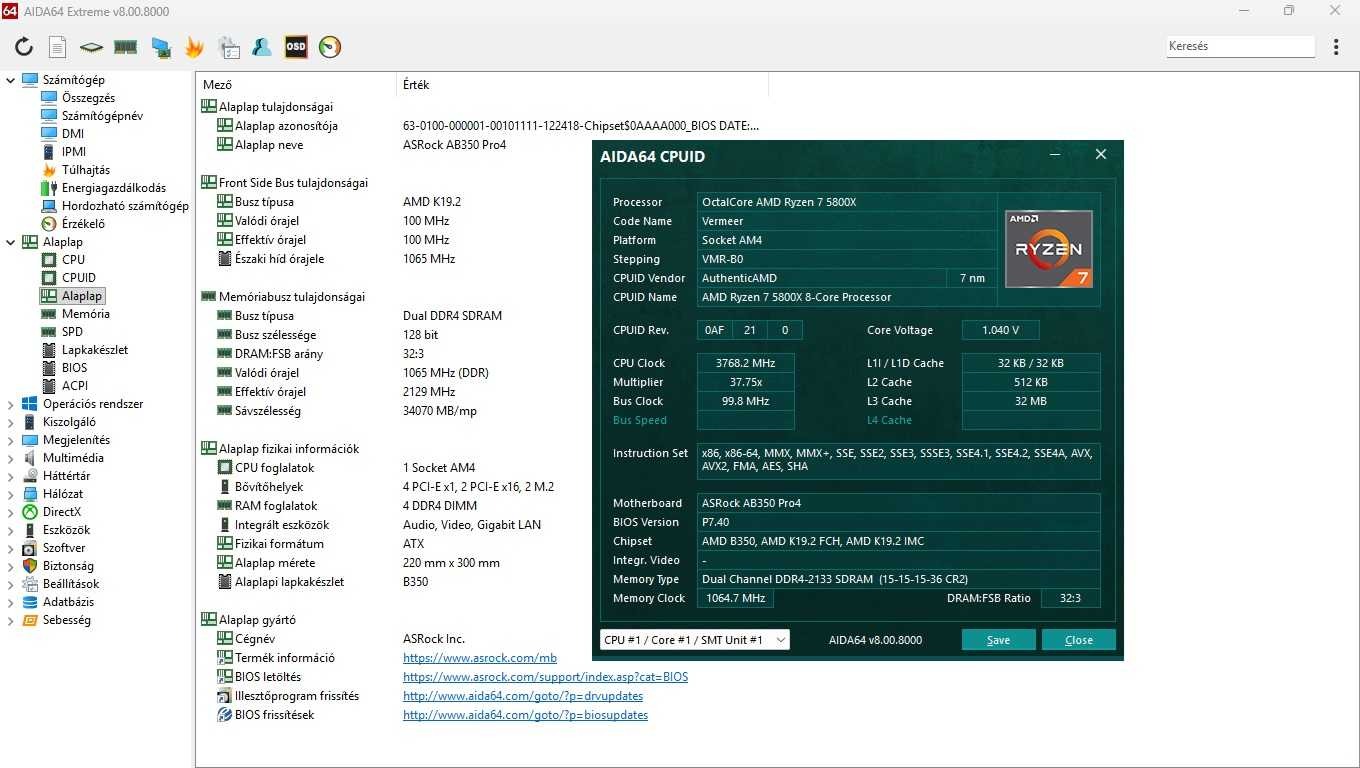Select CPUID in the sidebar tree
This screenshot has width=1360, height=768.
pyautogui.click(x=79, y=278)
